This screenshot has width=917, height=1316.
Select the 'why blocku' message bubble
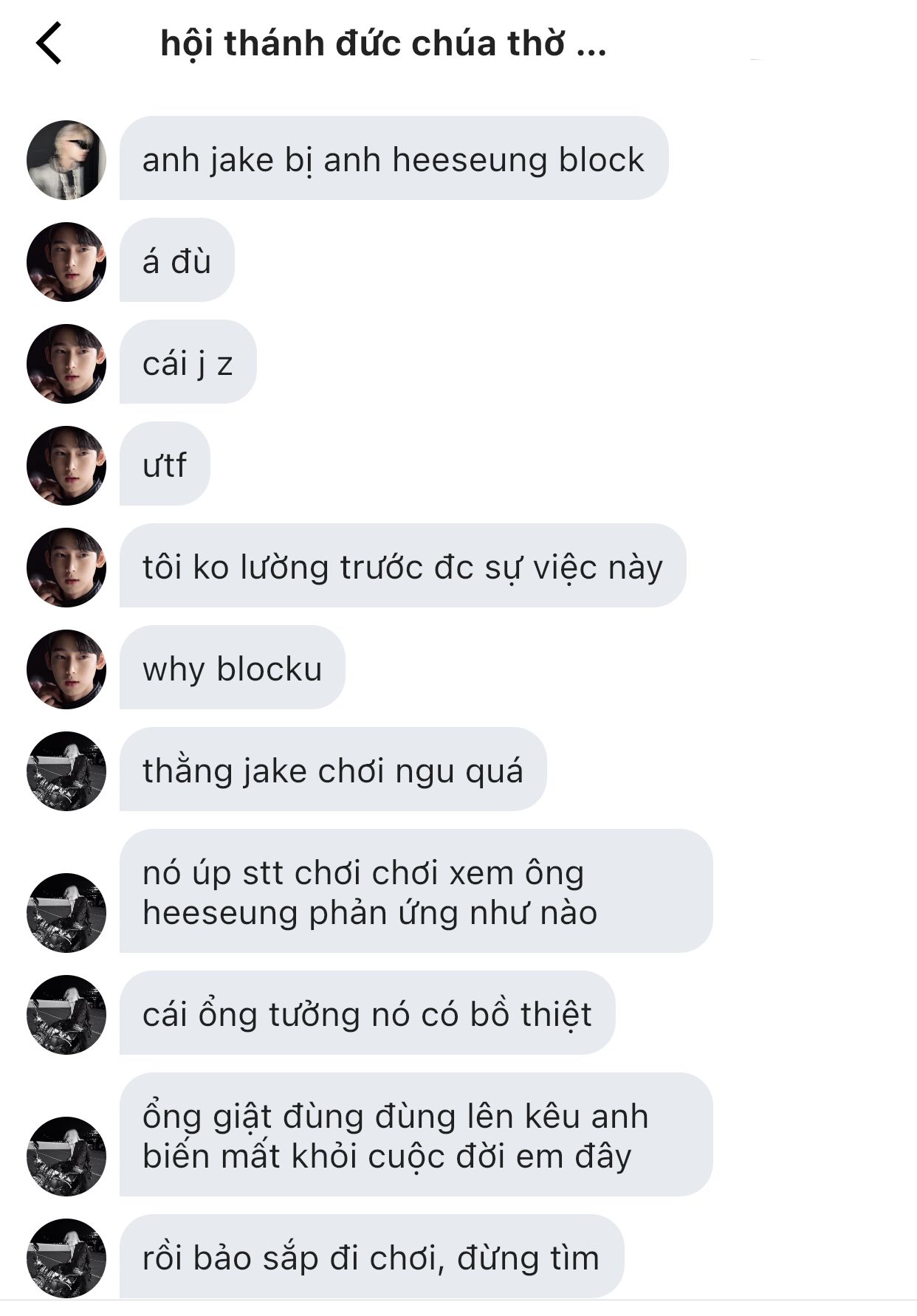pos(233,667)
